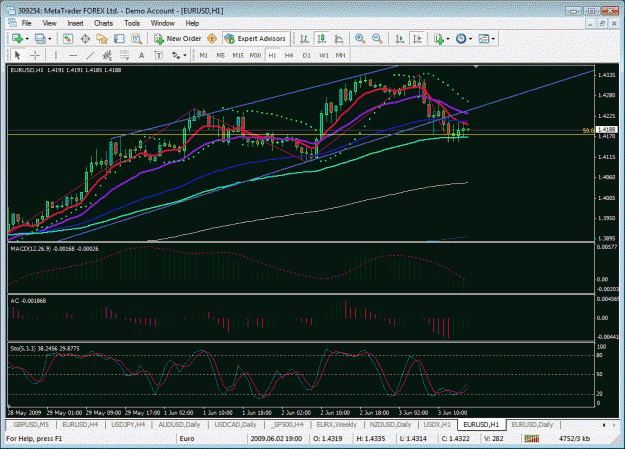Open the Market Watch window icon

(x=68, y=39)
